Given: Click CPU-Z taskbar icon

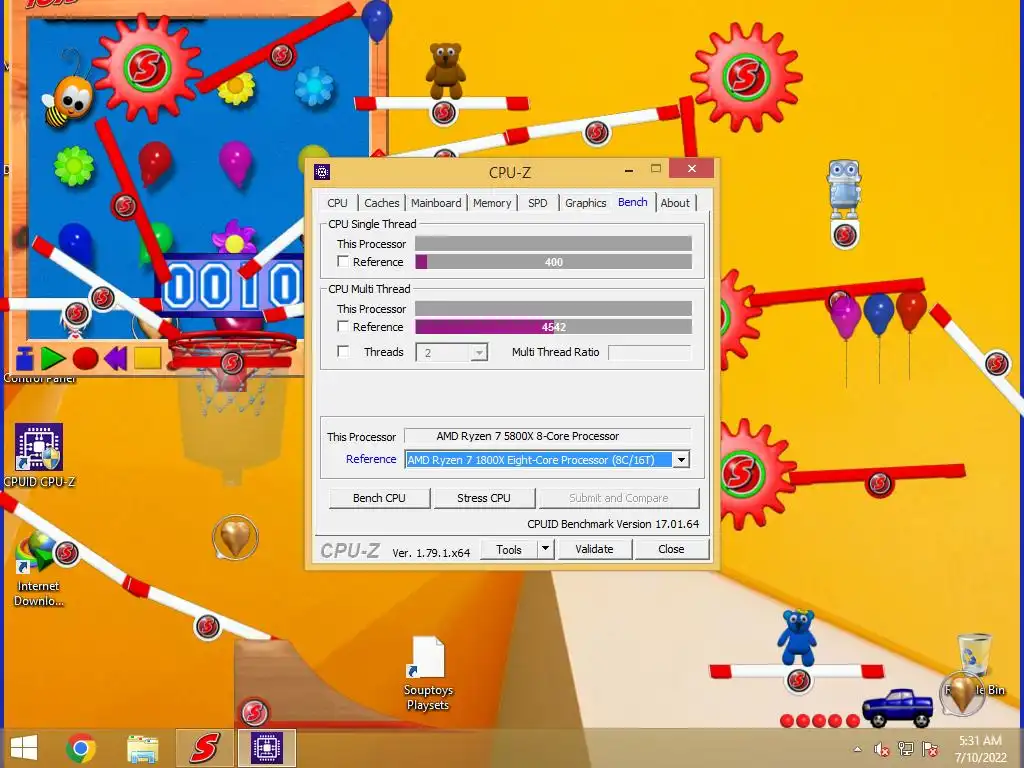Looking at the screenshot, I should pyautogui.click(x=267, y=748).
